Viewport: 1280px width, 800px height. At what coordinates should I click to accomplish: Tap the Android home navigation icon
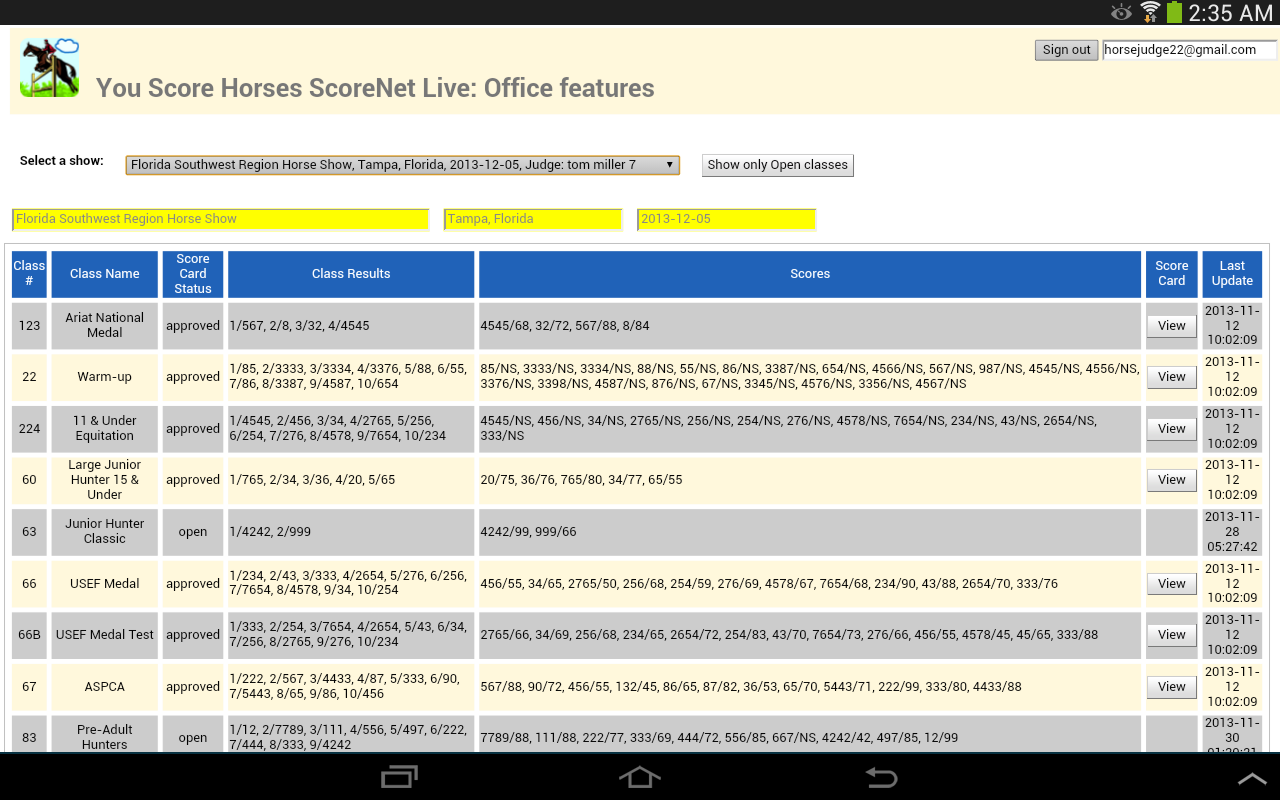[640, 777]
